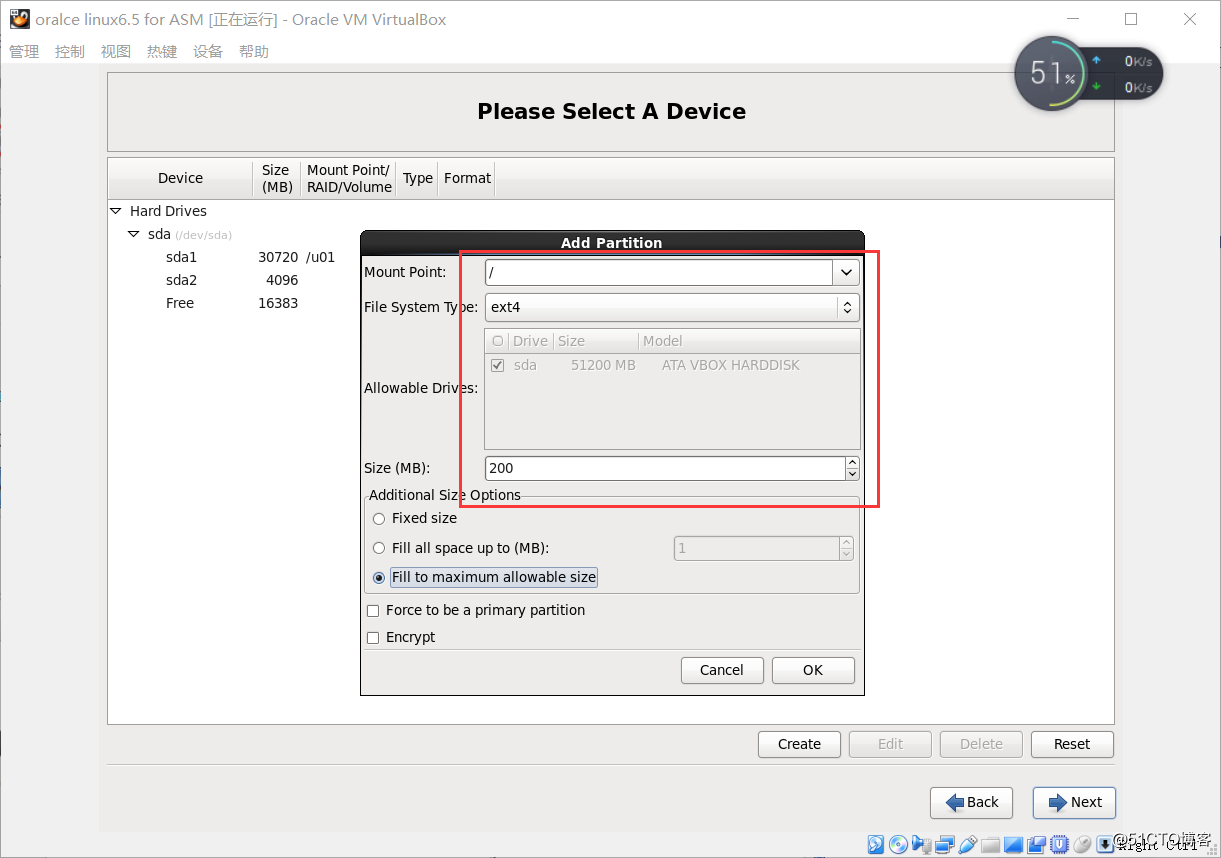Click the USB devices icon in status bar
The image size is (1221, 858).
pyautogui.click(x=968, y=844)
